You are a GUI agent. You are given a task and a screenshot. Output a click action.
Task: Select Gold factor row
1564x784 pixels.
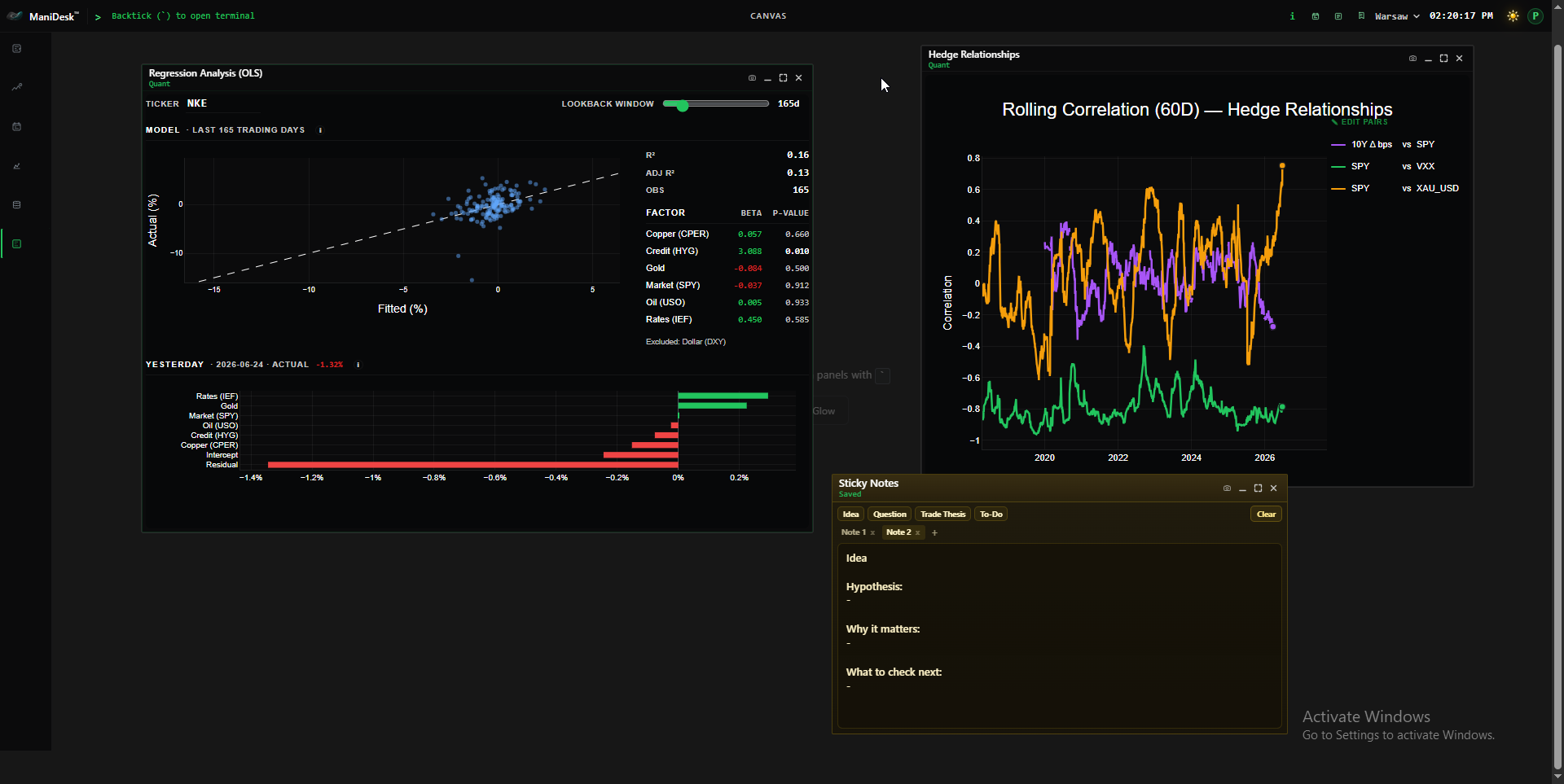pos(727,269)
